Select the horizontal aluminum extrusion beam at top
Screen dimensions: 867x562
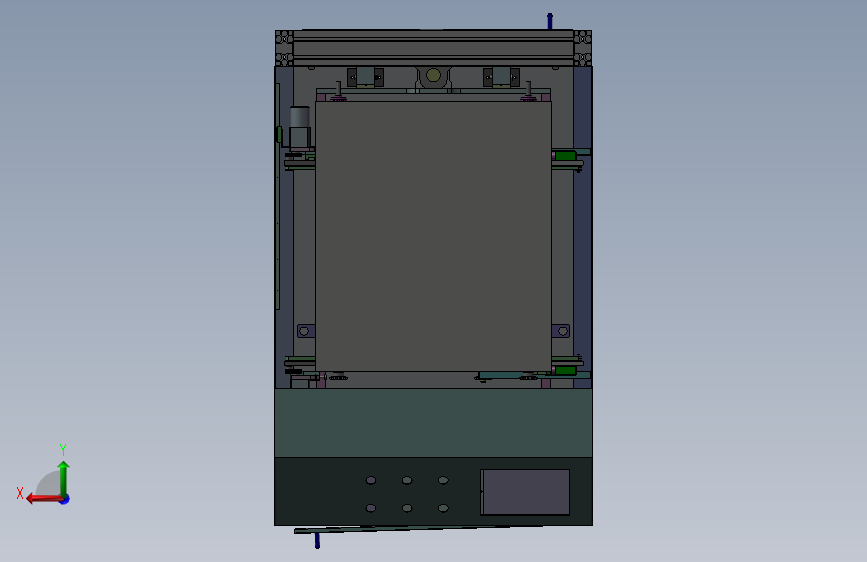tap(433, 48)
